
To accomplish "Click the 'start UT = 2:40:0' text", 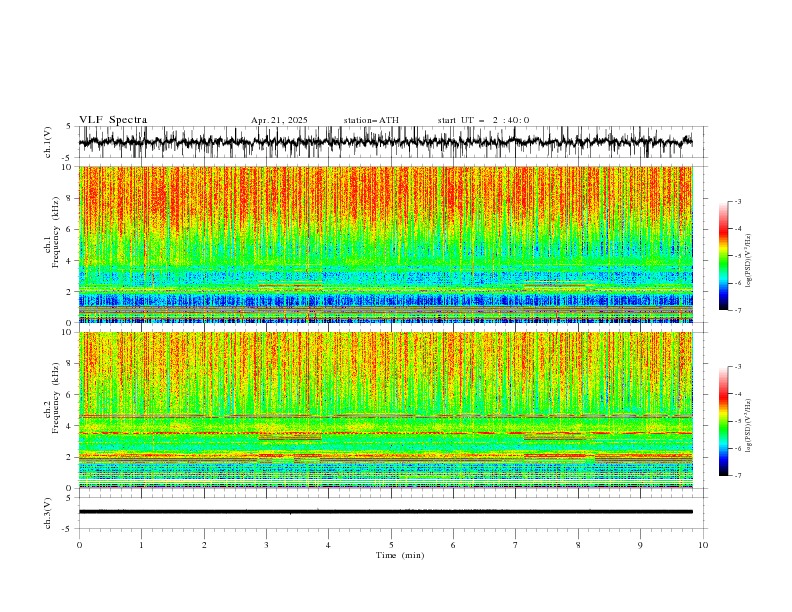I will [x=483, y=120].
